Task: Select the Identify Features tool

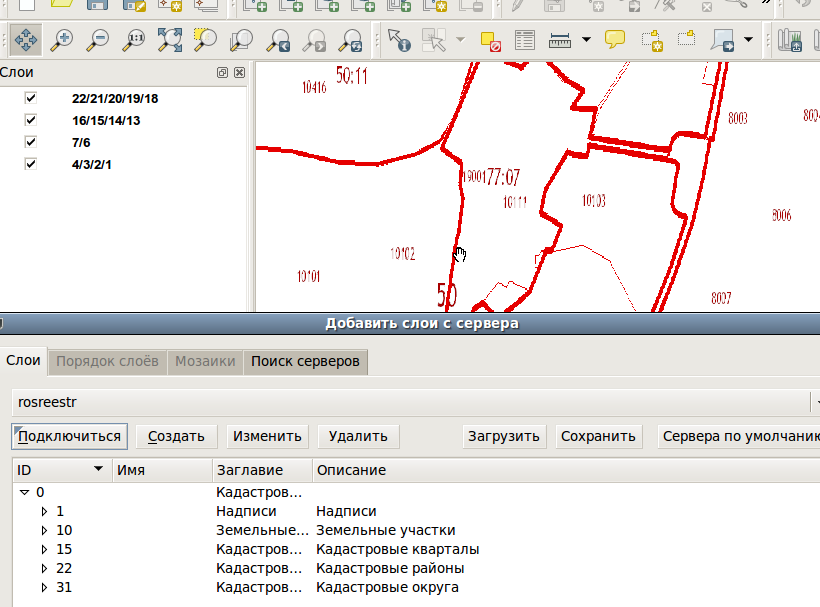Action: [399, 41]
